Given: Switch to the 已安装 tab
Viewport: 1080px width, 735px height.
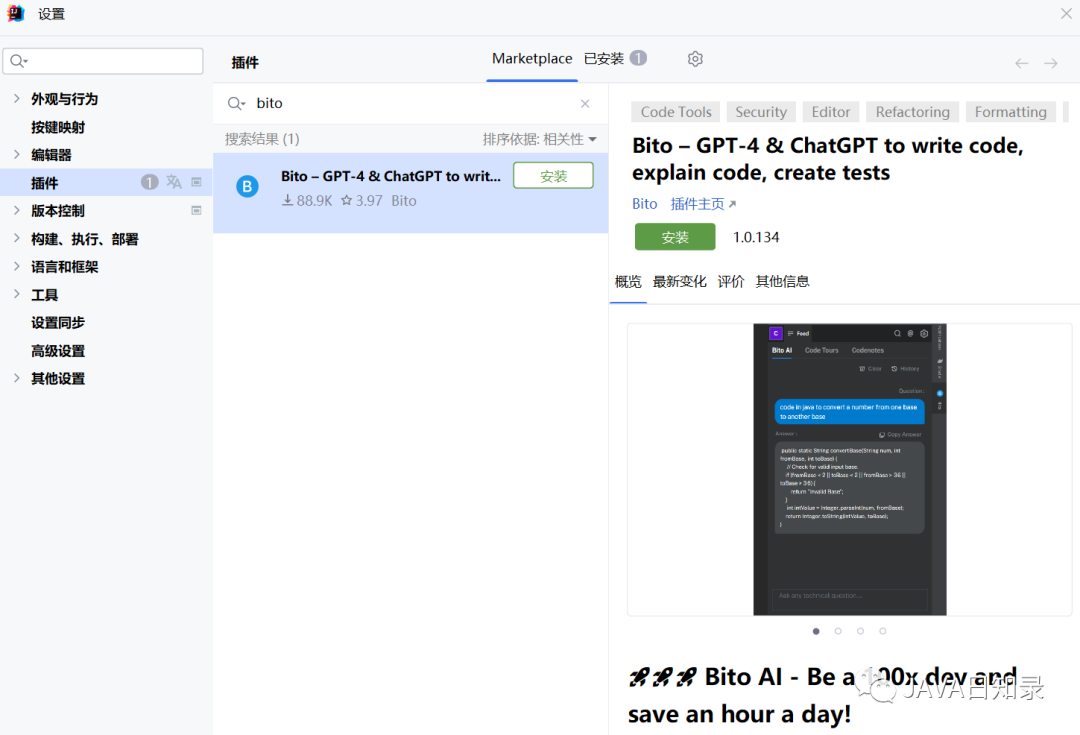Looking at the screenshot, I should coord(614,59).
